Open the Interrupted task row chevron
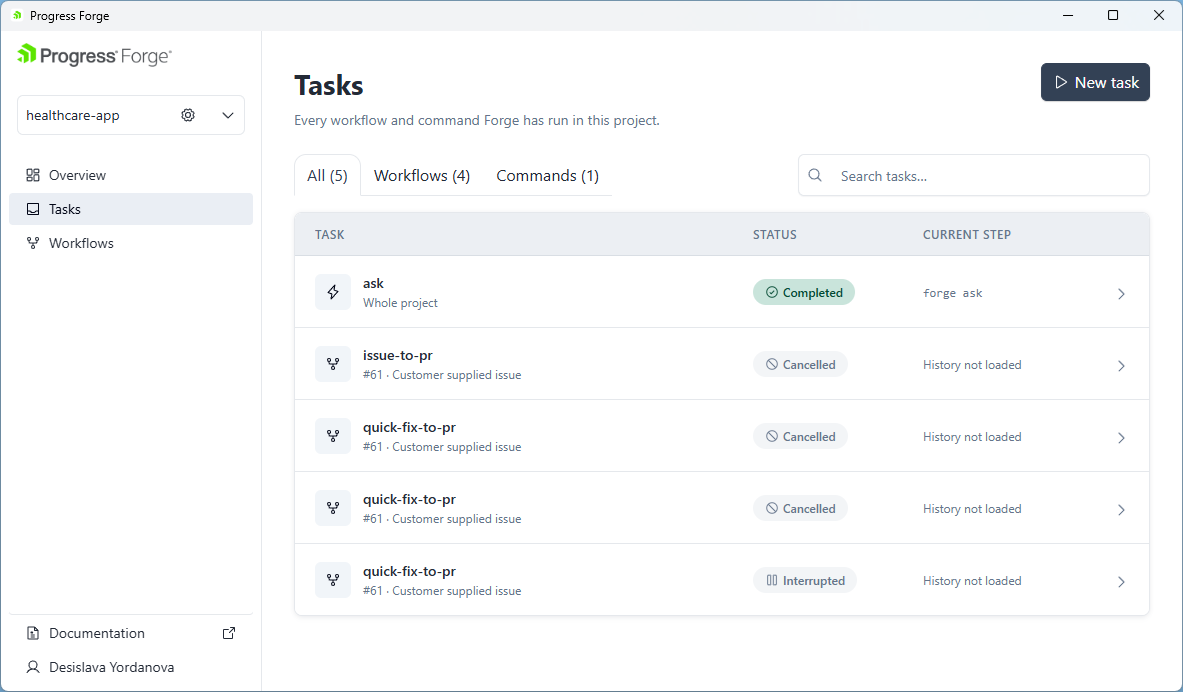Screen dimensions: 1183x692 pyautogui.click(x=1121, y=582)
